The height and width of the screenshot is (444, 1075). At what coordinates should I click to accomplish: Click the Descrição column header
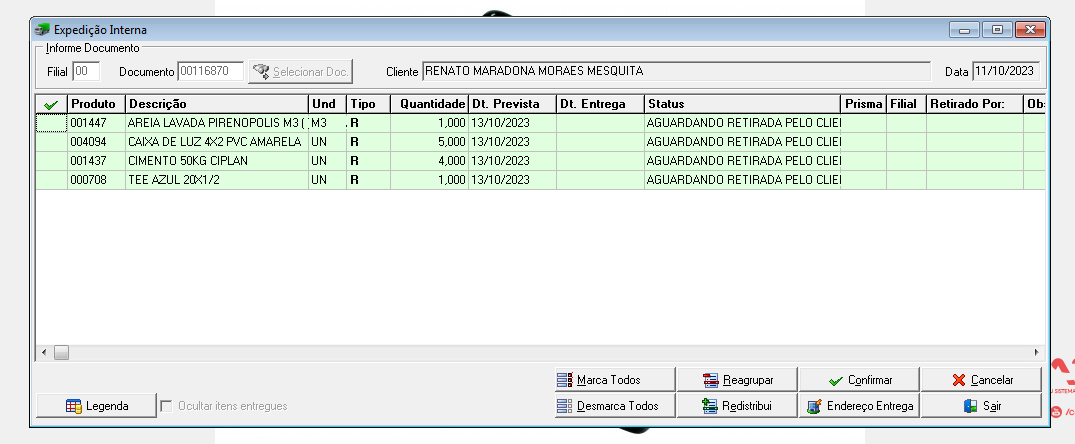(x=217, y=104)
